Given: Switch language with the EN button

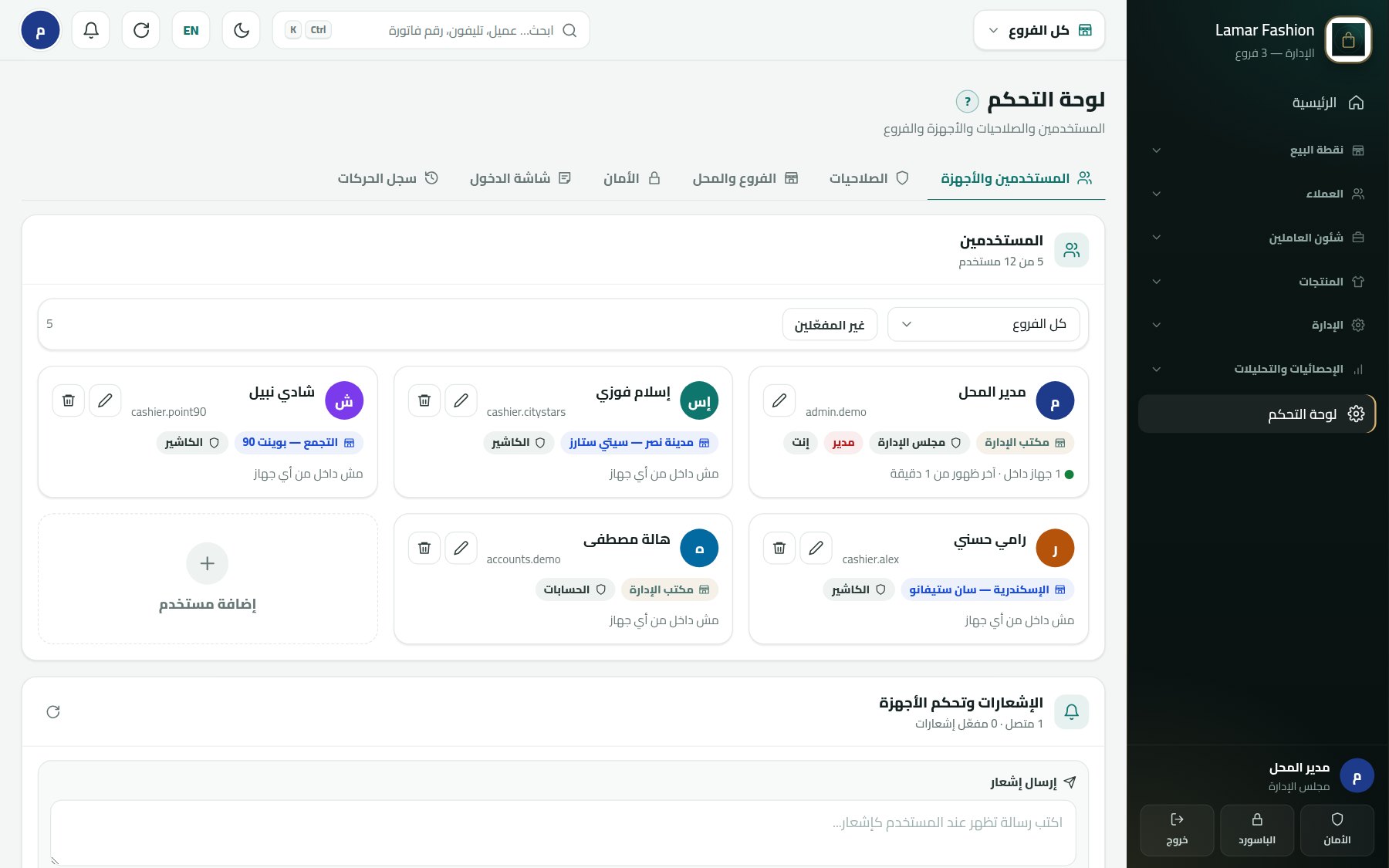Looking at the screenshot, I should tap(191, 30).
